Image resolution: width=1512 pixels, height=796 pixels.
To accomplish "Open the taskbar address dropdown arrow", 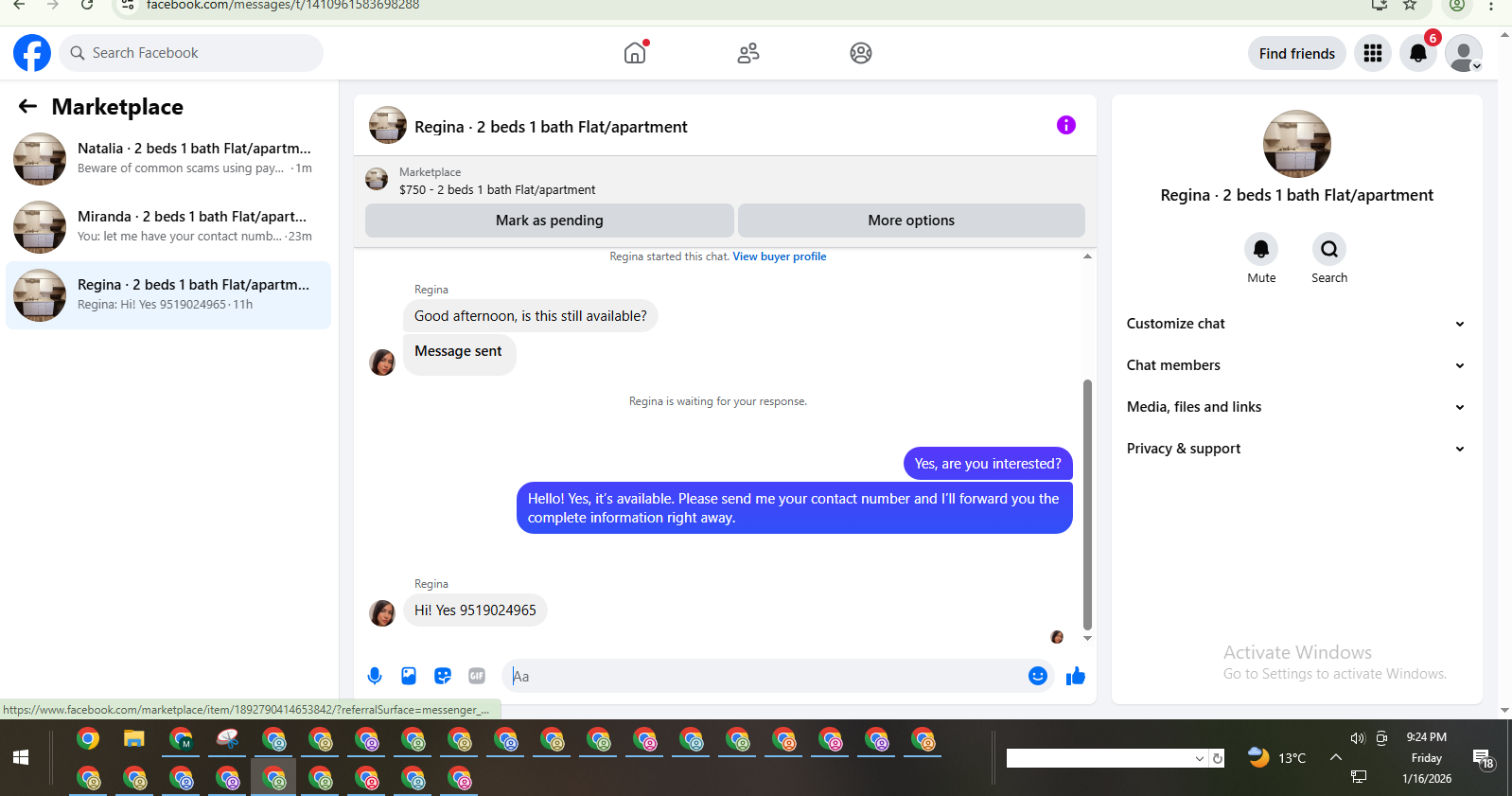I will pos(1200,758).
